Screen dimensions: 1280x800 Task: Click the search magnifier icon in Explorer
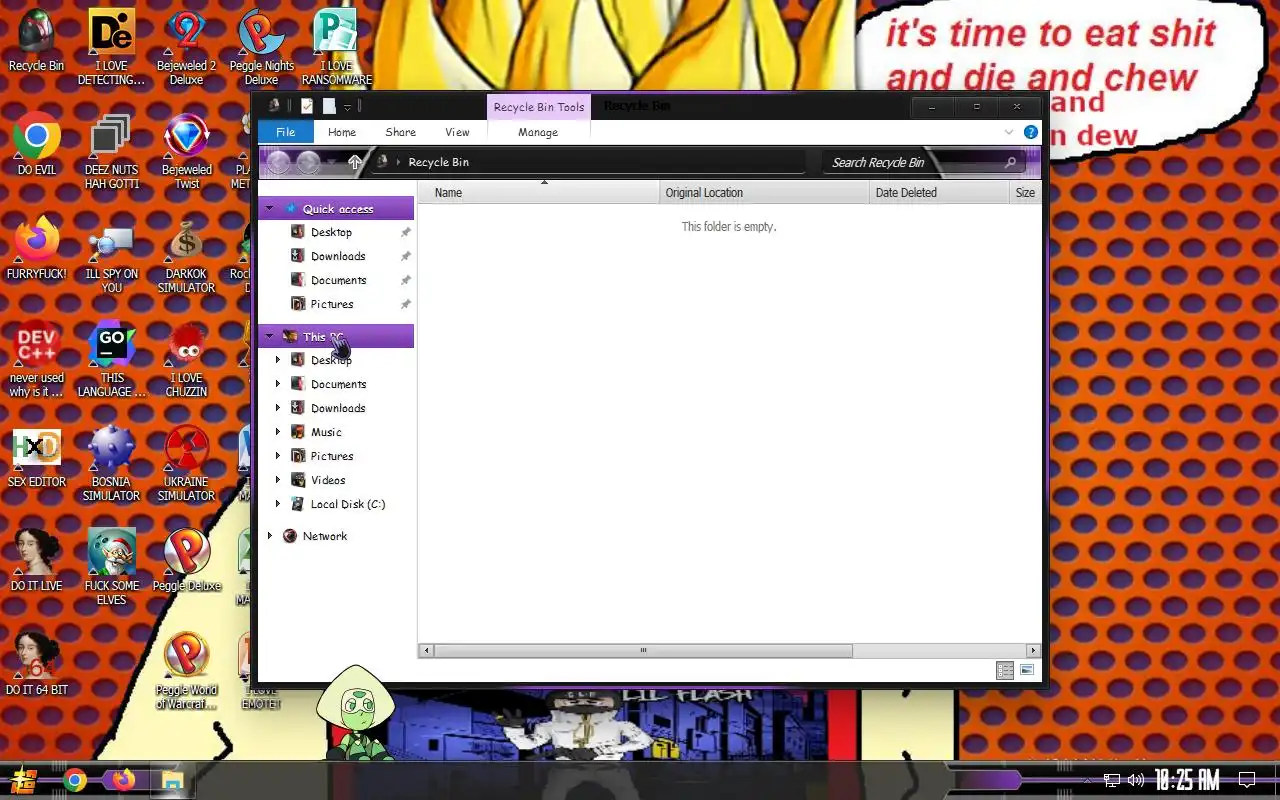click(x=1010, y=162)
